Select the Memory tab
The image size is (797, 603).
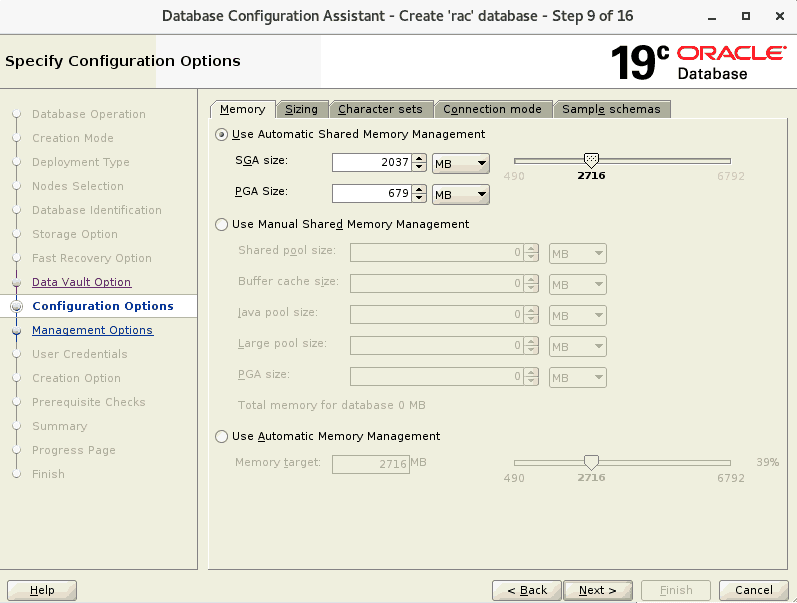click(242, 109)
